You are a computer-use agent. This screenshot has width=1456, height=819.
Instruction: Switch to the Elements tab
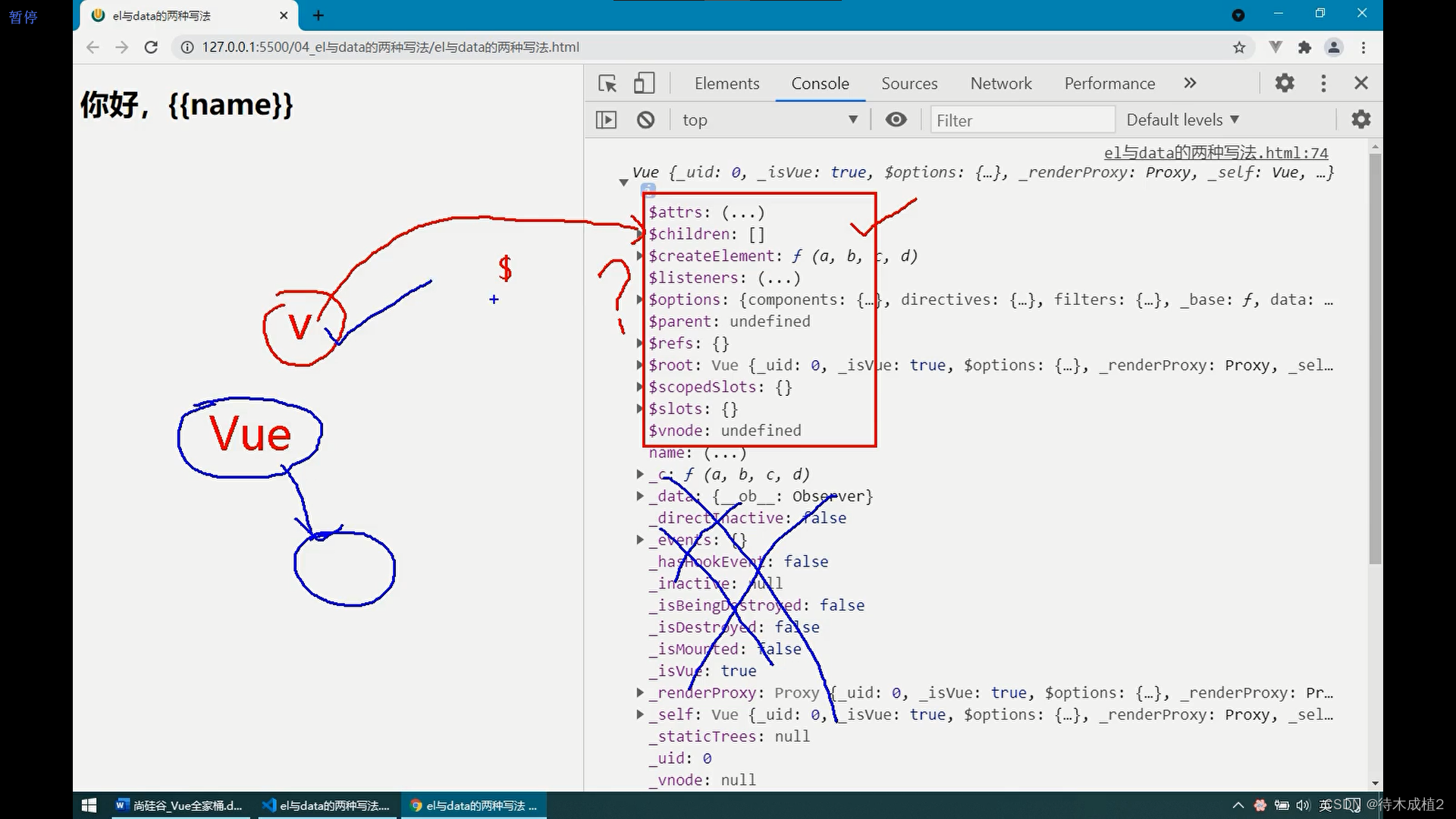coord(726,83)
